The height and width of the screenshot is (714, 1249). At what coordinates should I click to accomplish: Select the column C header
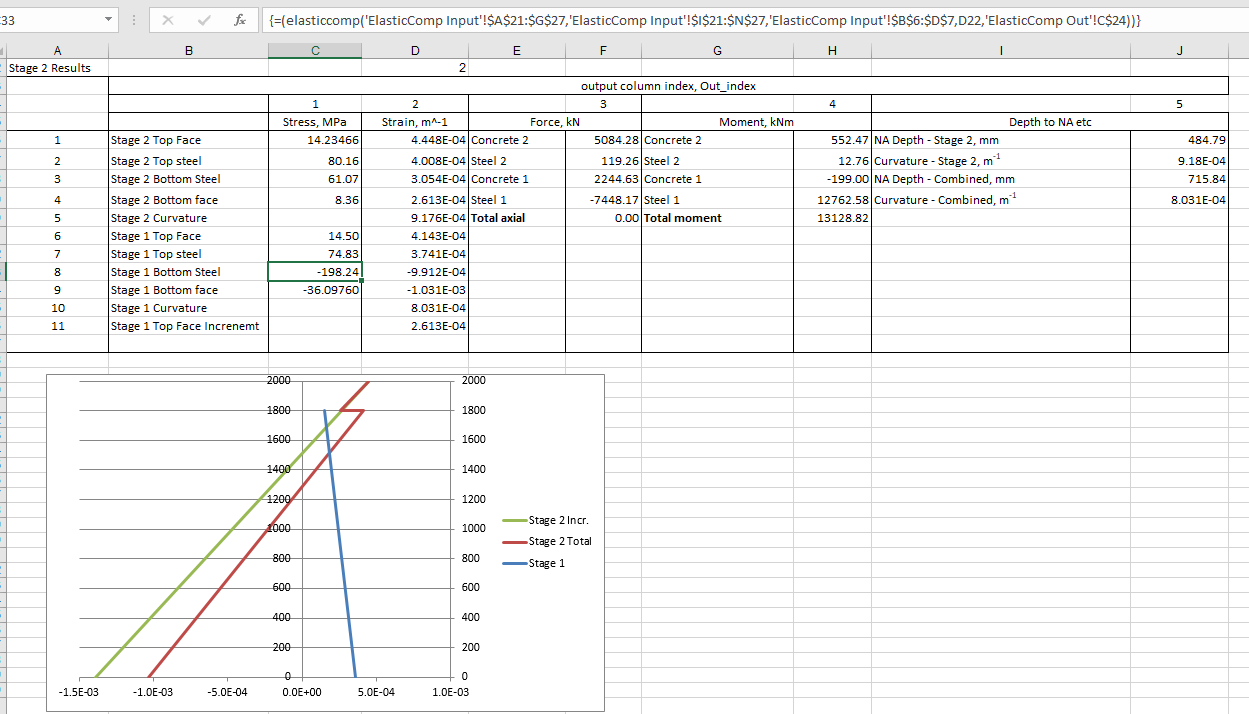(315, 50)
